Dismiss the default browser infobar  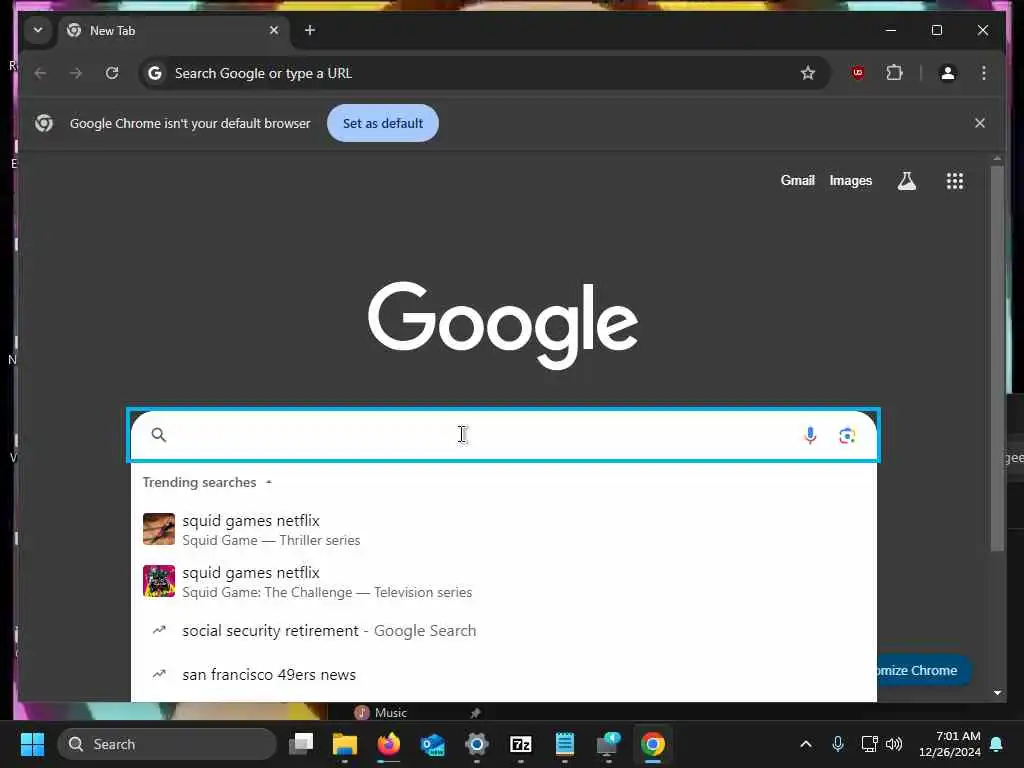pos(980,123)
